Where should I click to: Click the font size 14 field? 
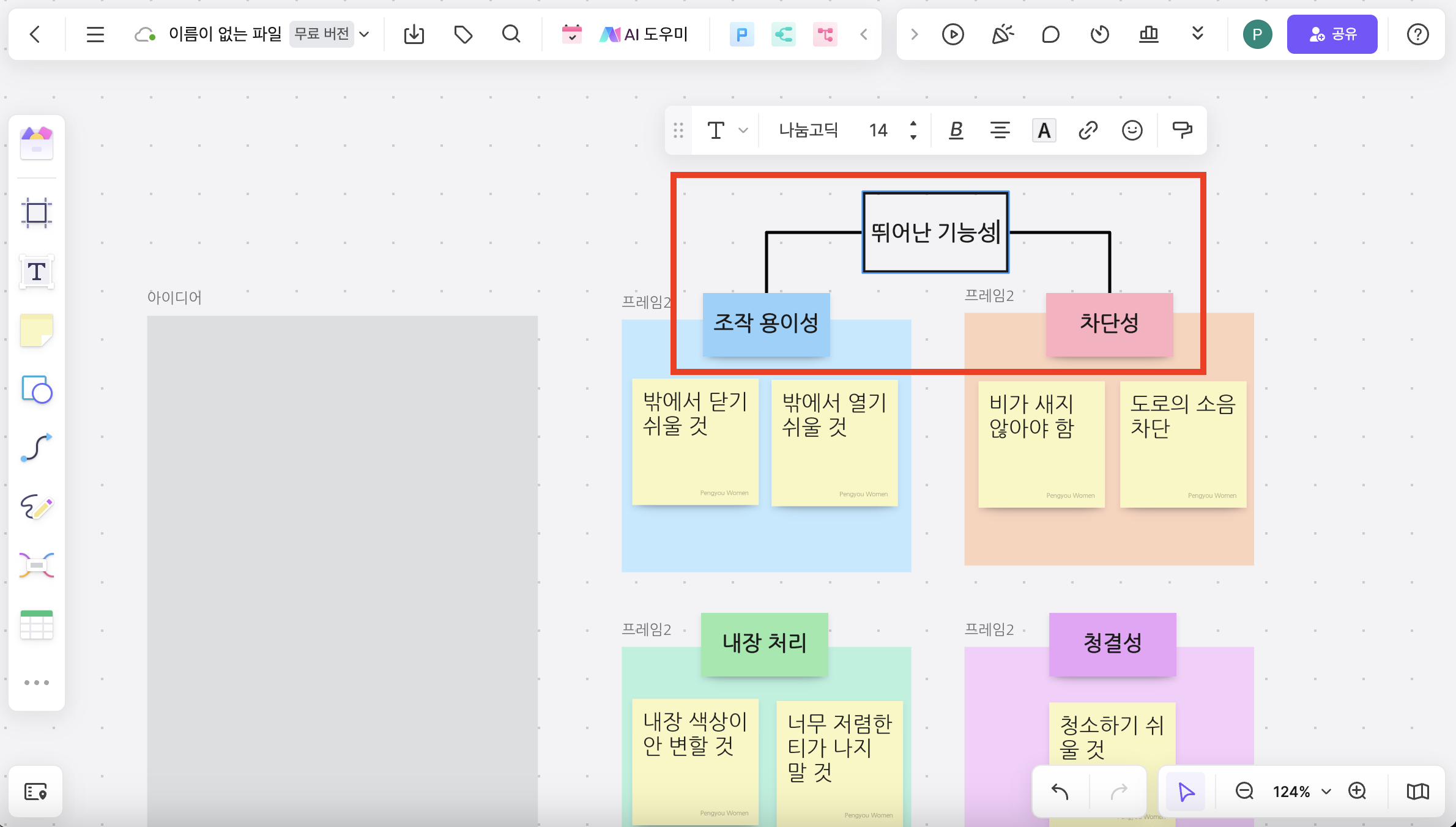click(x=878, y=130)
